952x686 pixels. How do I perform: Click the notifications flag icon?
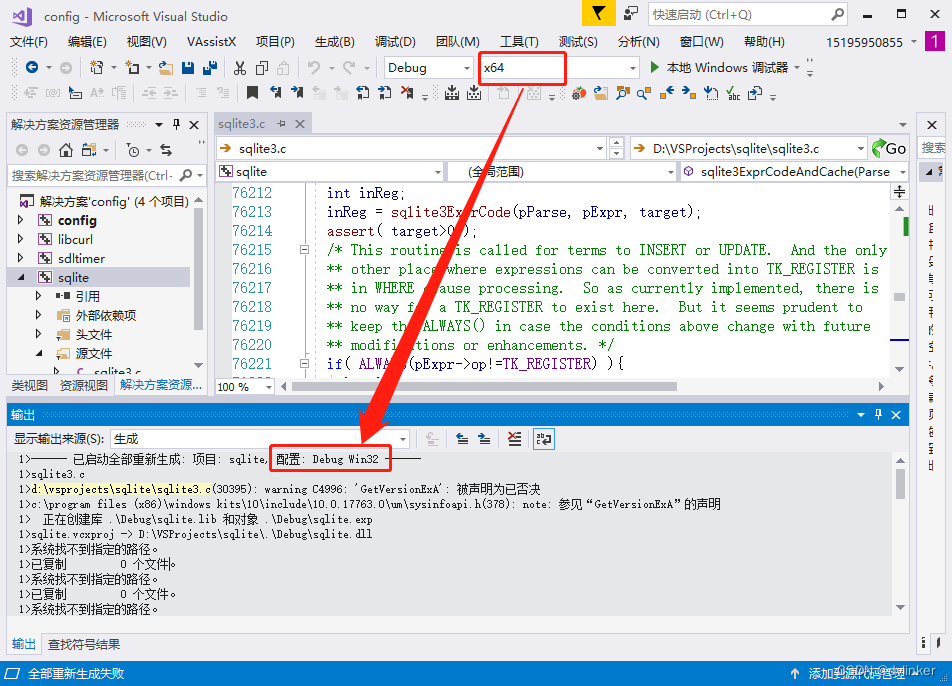(x=599, y=13)
